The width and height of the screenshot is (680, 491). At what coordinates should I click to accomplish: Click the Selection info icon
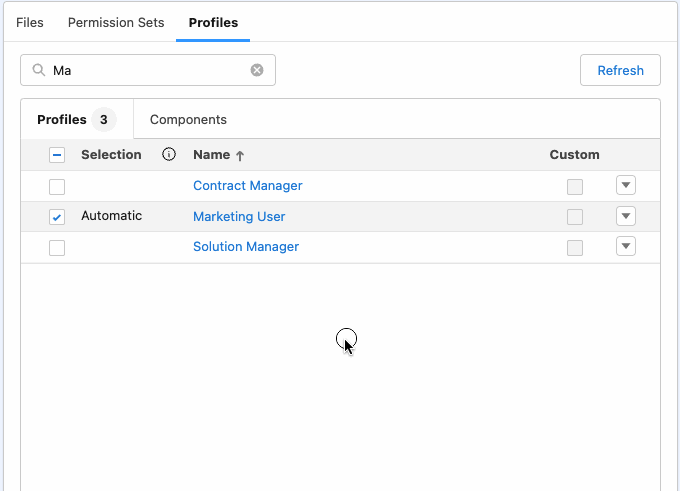(169, 155)
